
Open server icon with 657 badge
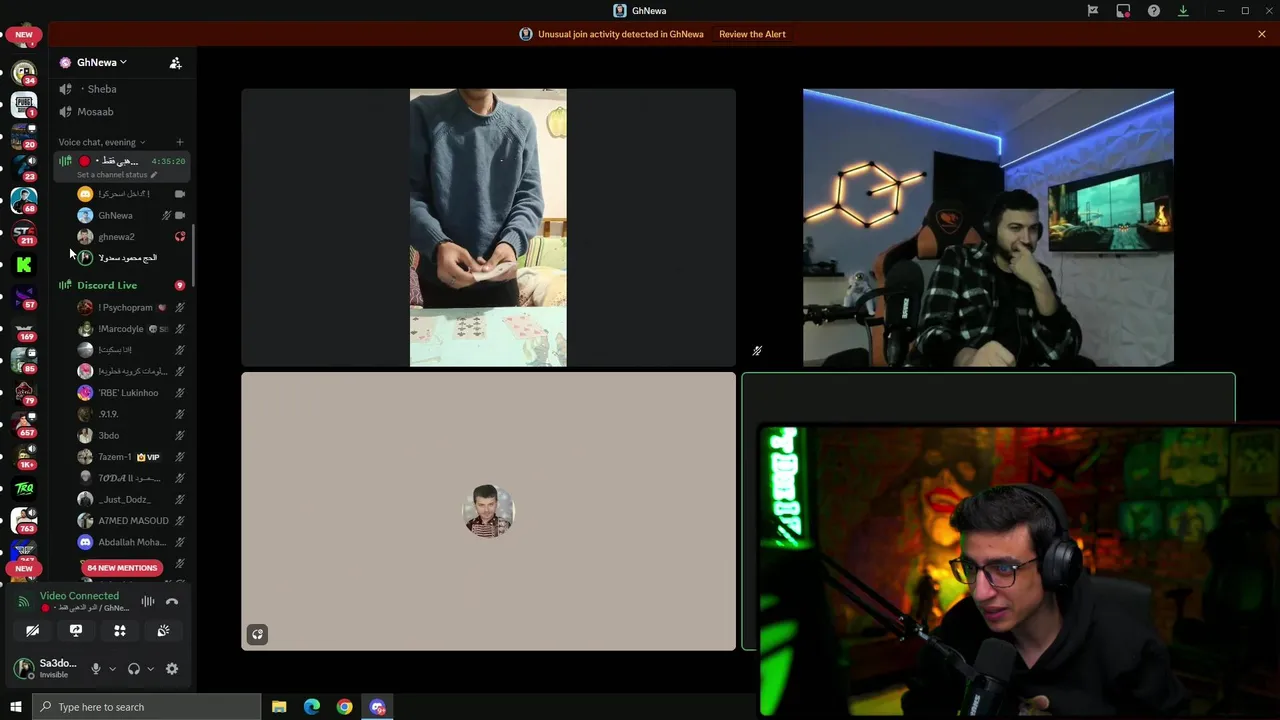24,424
